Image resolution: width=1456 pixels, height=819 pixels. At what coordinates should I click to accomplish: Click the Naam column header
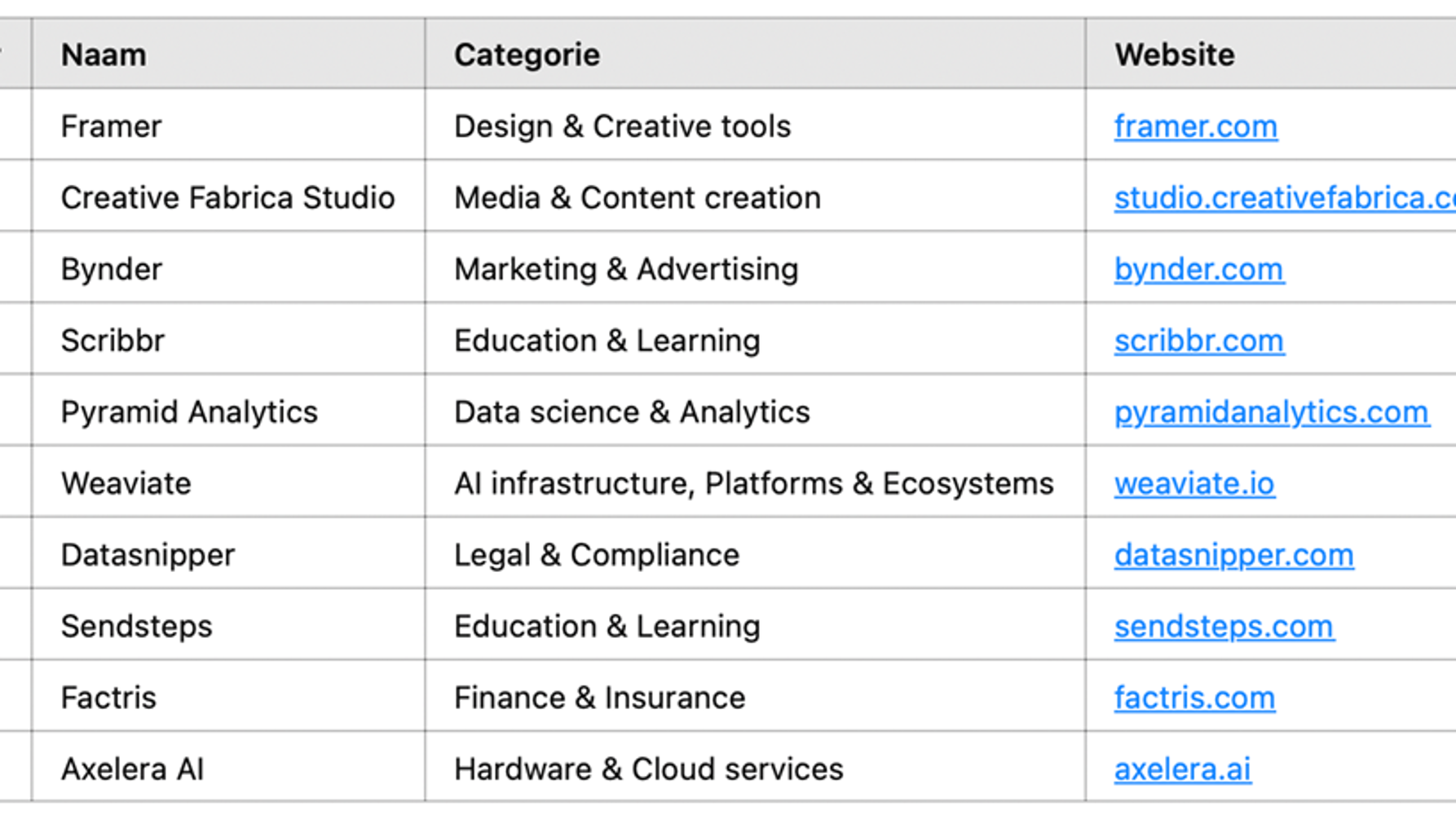[104, 55]
